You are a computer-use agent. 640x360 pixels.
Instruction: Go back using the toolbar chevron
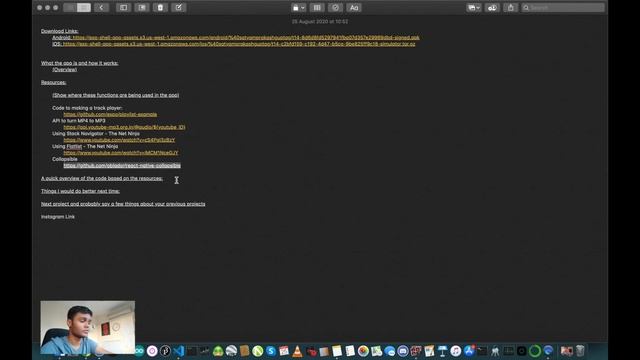(x=101, y=7)
